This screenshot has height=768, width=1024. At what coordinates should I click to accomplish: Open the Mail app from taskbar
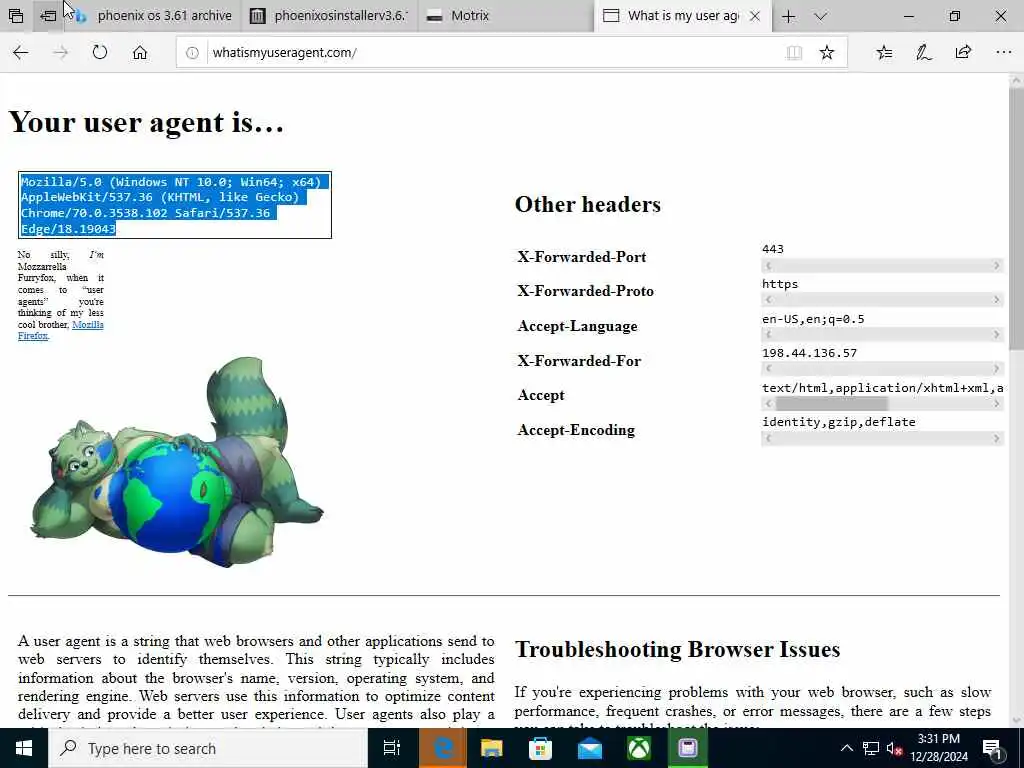click(590, 748)
